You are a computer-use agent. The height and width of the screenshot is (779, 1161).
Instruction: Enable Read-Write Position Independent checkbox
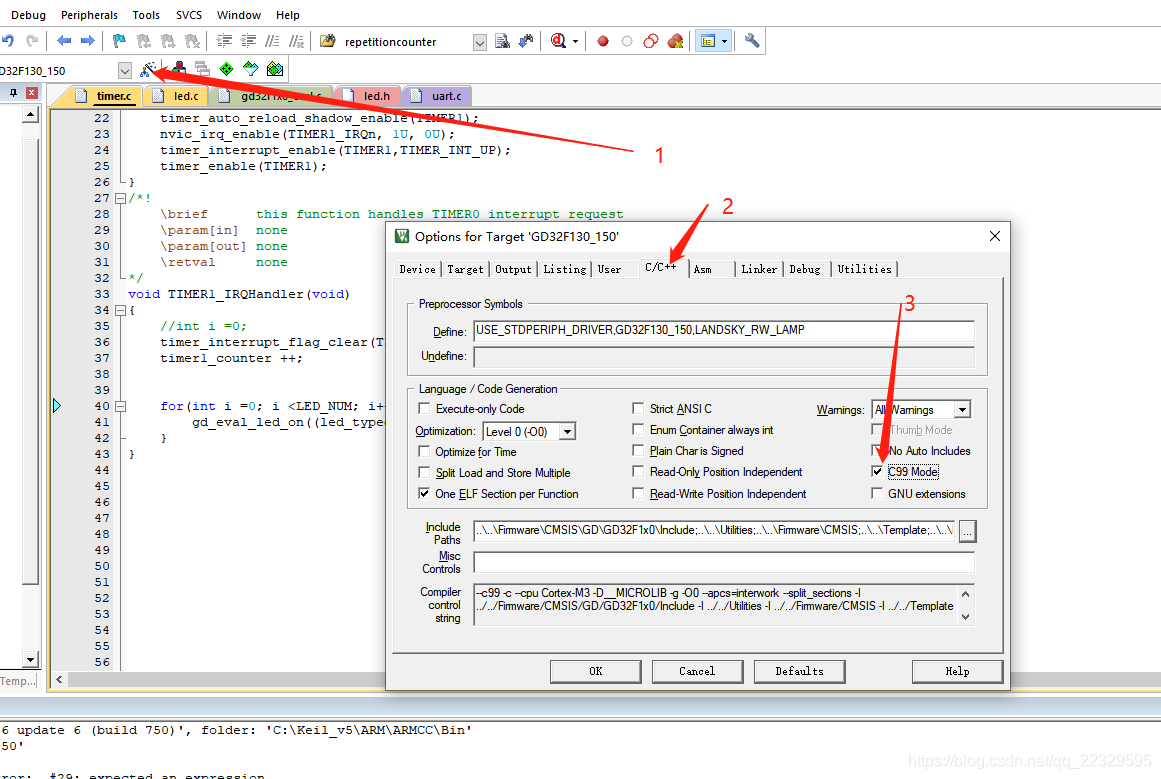638,493
